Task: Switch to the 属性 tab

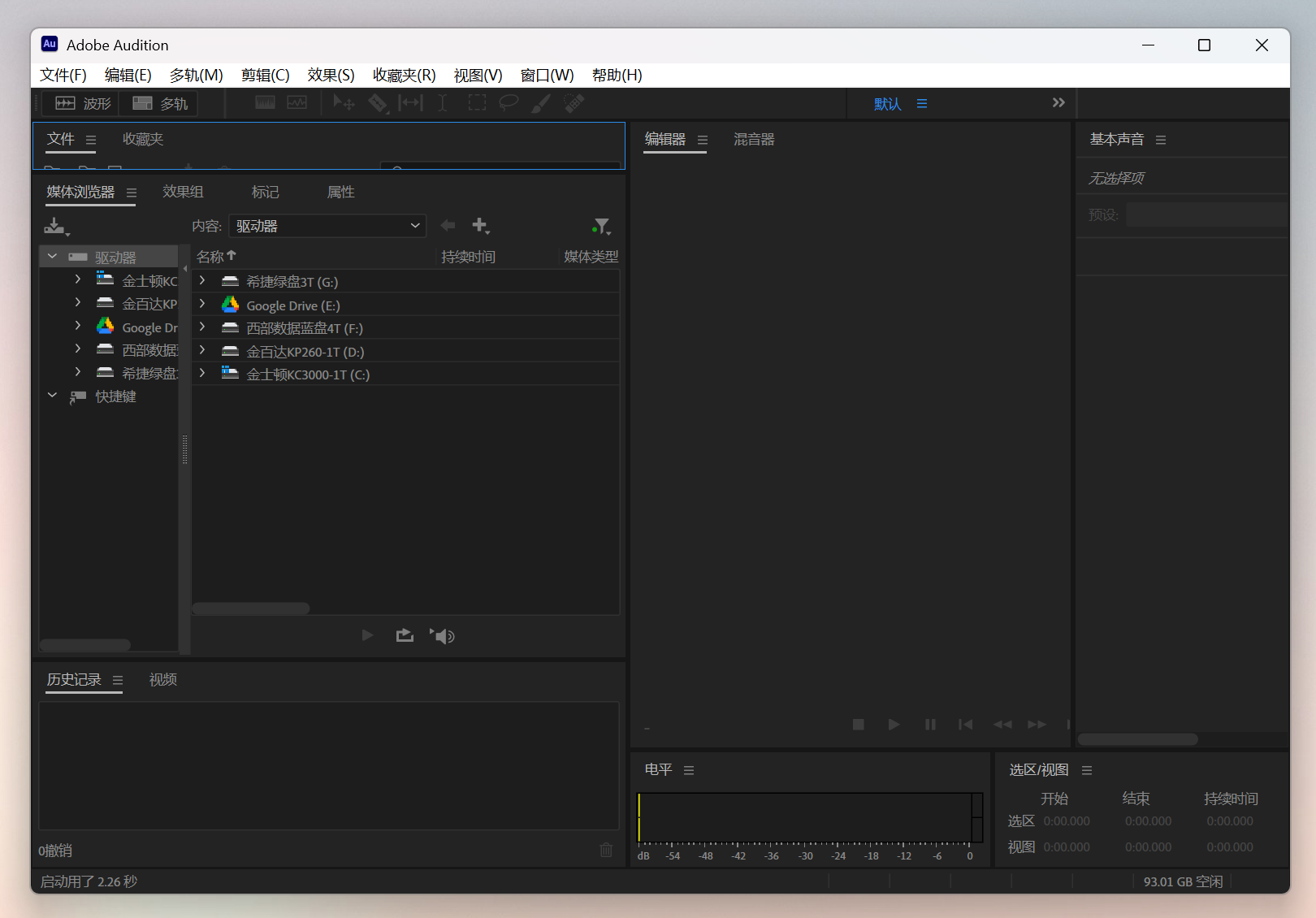Action: [x=341, y=192]
